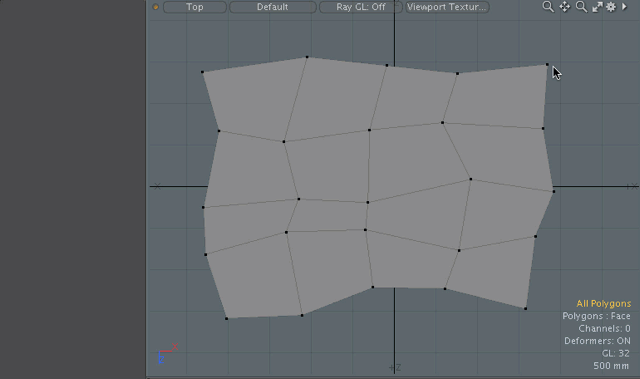This screenshot has height=379, width=640.
Task: Click the XZ axis gizmo in the corner
Action: (x=167, y=354)
